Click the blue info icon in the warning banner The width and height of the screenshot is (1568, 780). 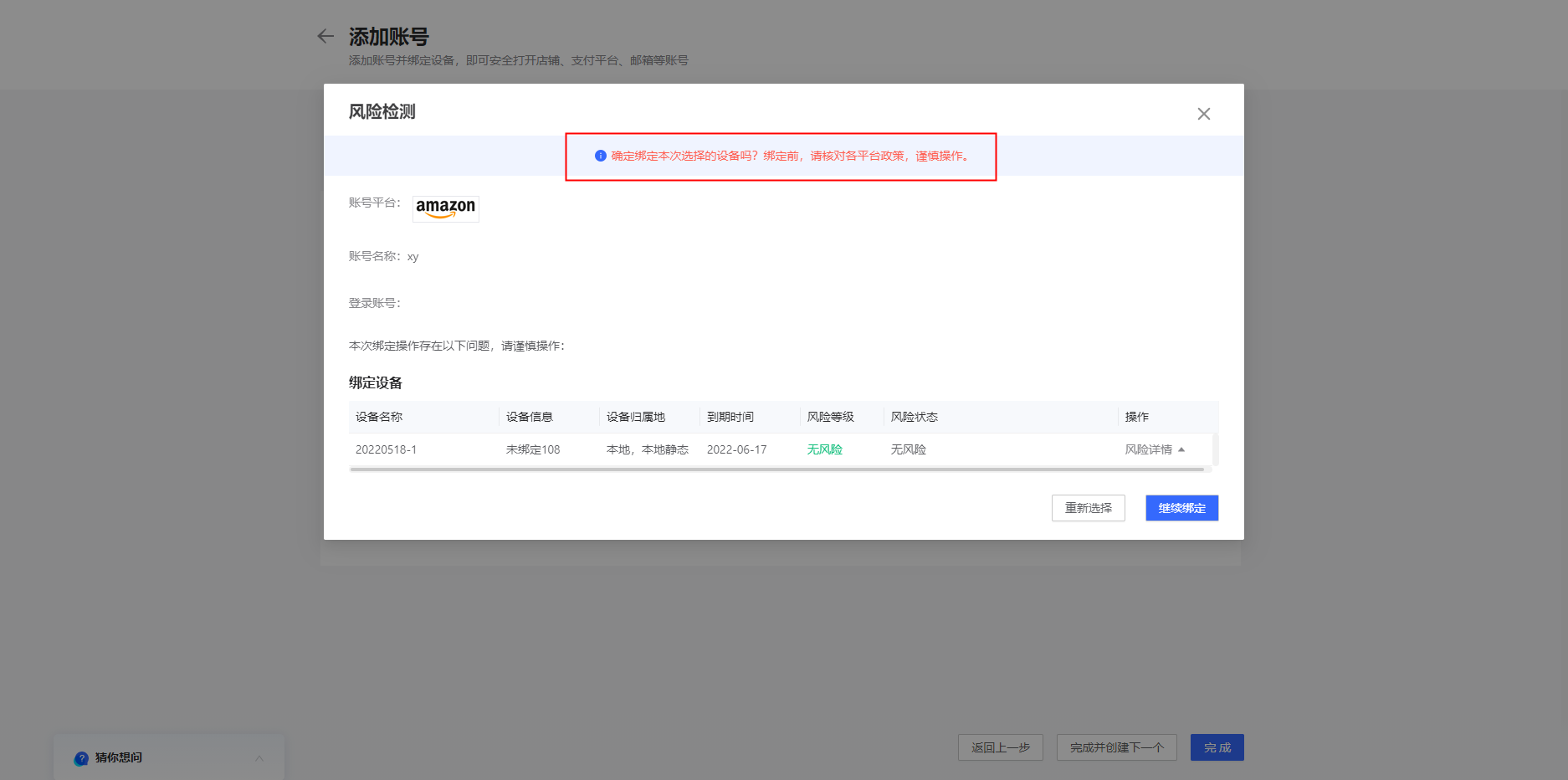599,156
